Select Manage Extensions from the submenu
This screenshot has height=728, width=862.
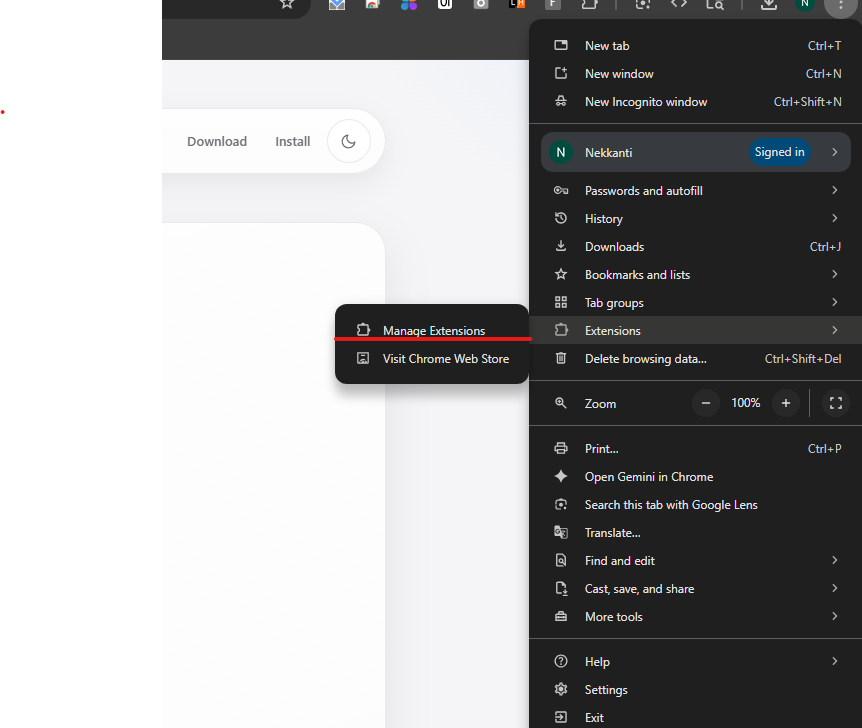pyautogui.click(x=434, y=330)
